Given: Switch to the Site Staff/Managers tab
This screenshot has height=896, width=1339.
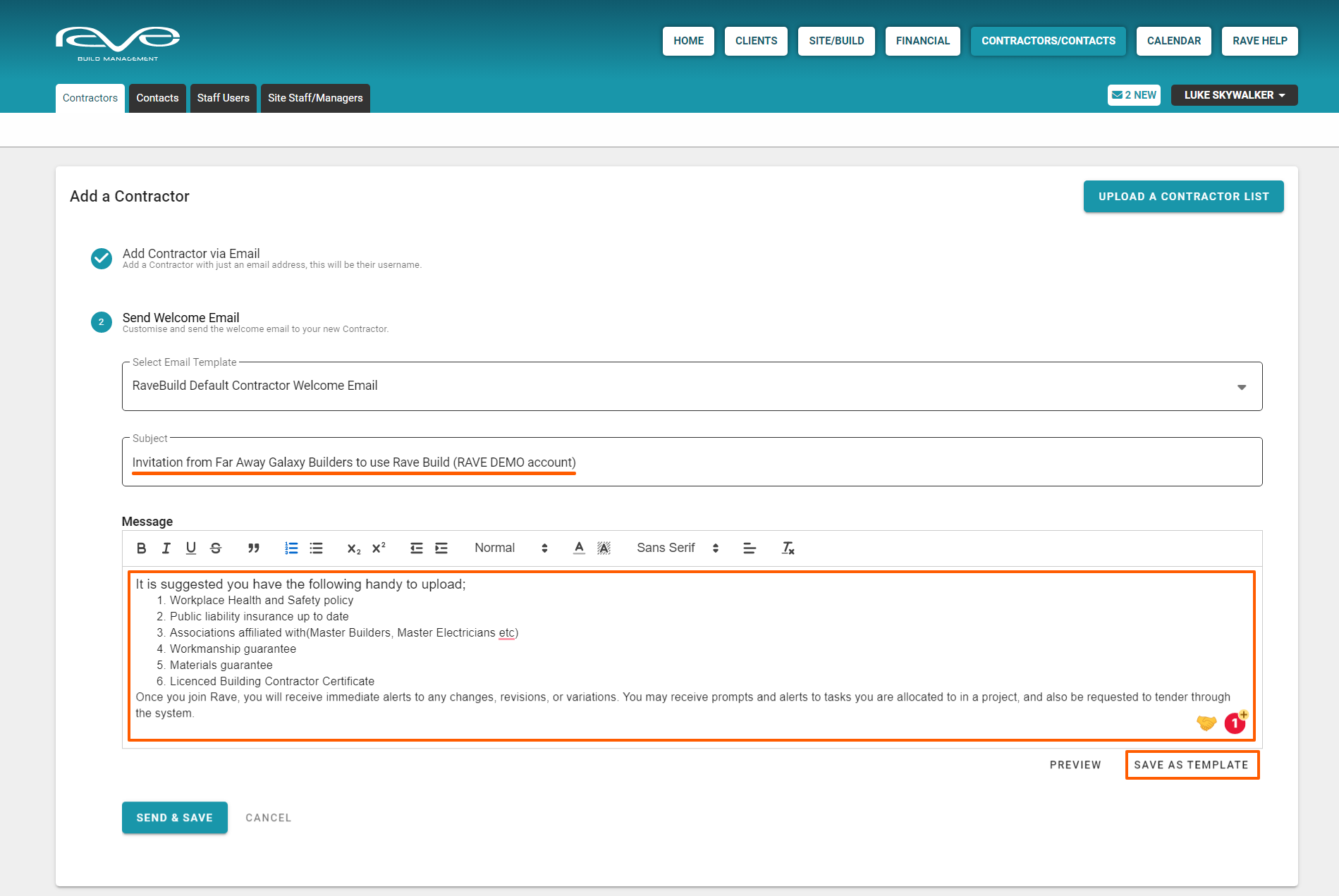Looking at the screenshot, I should (315, 98).
